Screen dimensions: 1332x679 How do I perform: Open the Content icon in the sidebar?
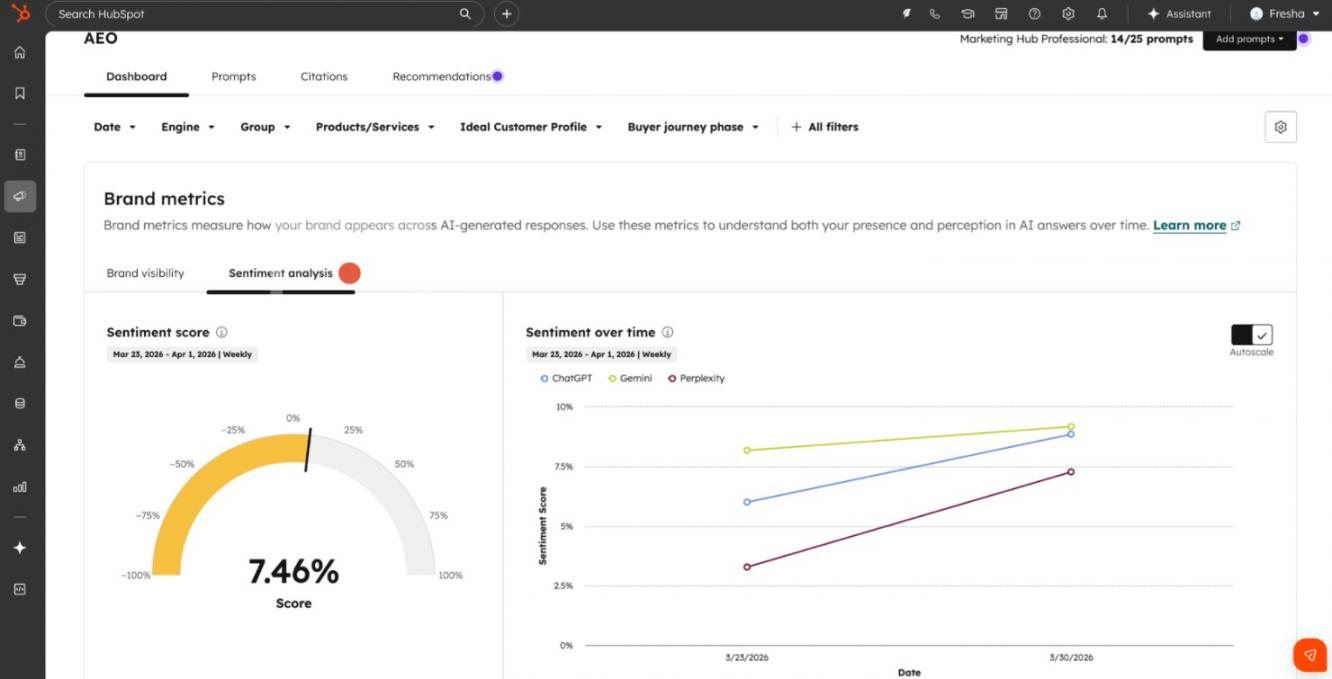pyautogui.click(x=20, y=238)
